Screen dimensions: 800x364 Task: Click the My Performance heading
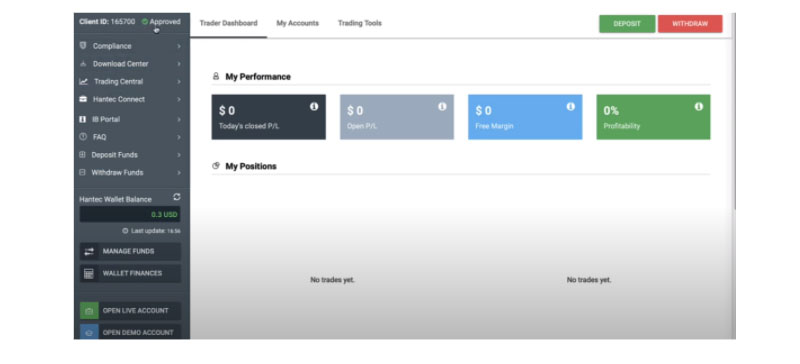pos(258,77)
